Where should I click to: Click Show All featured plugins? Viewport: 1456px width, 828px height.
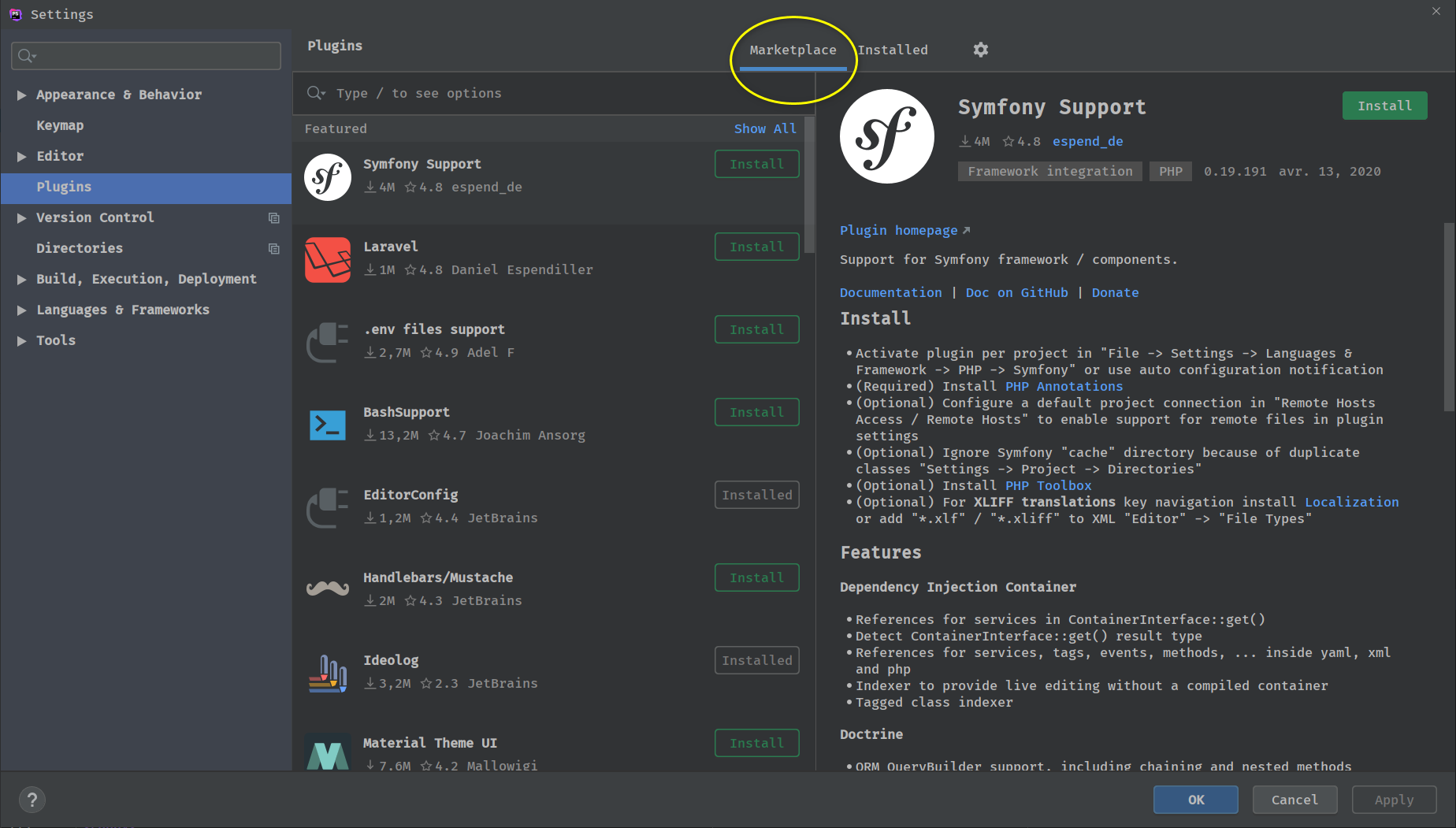pyautogui.click(x=765, y=128)
